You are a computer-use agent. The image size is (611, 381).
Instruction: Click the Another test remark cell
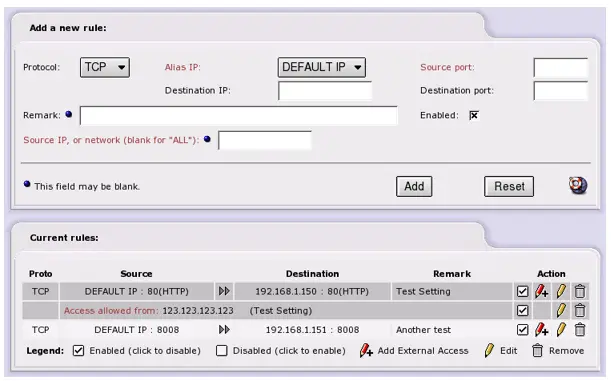pos(452,330)
